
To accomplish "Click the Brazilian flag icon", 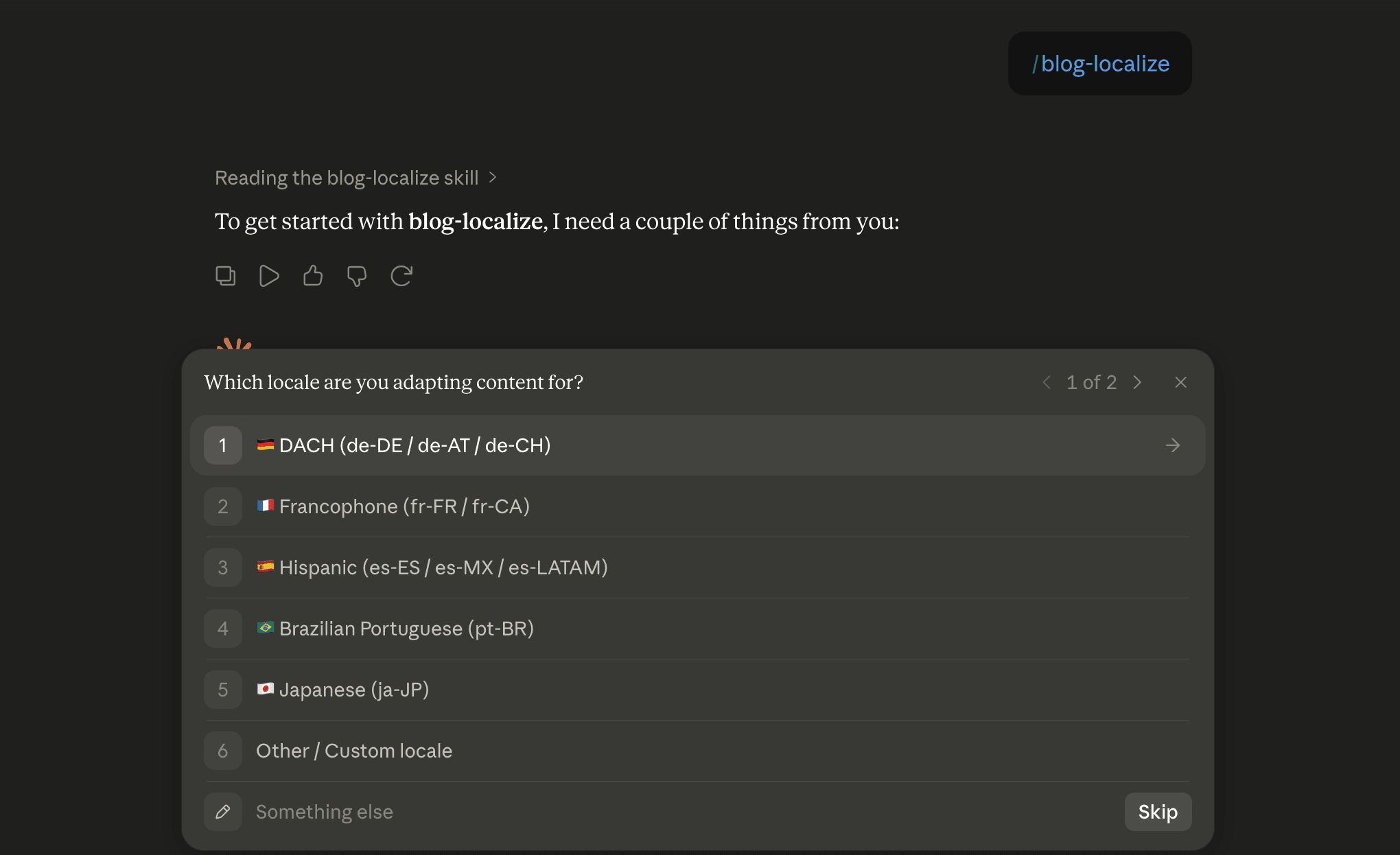I will coord(266,628).
